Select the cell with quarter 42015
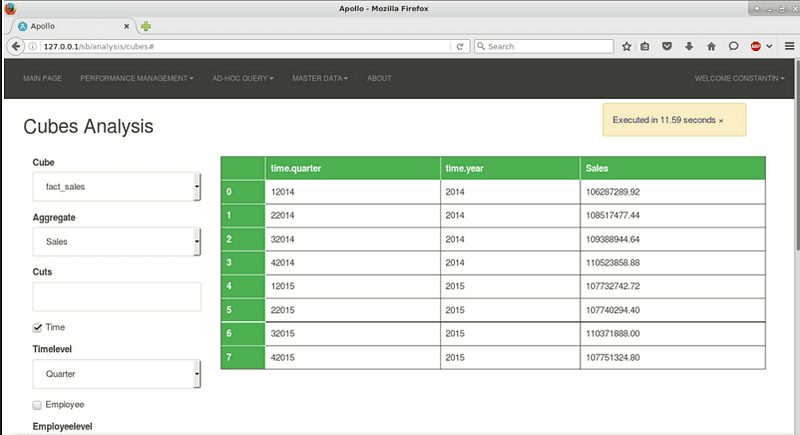800x435 pixels. click(x=353, y=357)
